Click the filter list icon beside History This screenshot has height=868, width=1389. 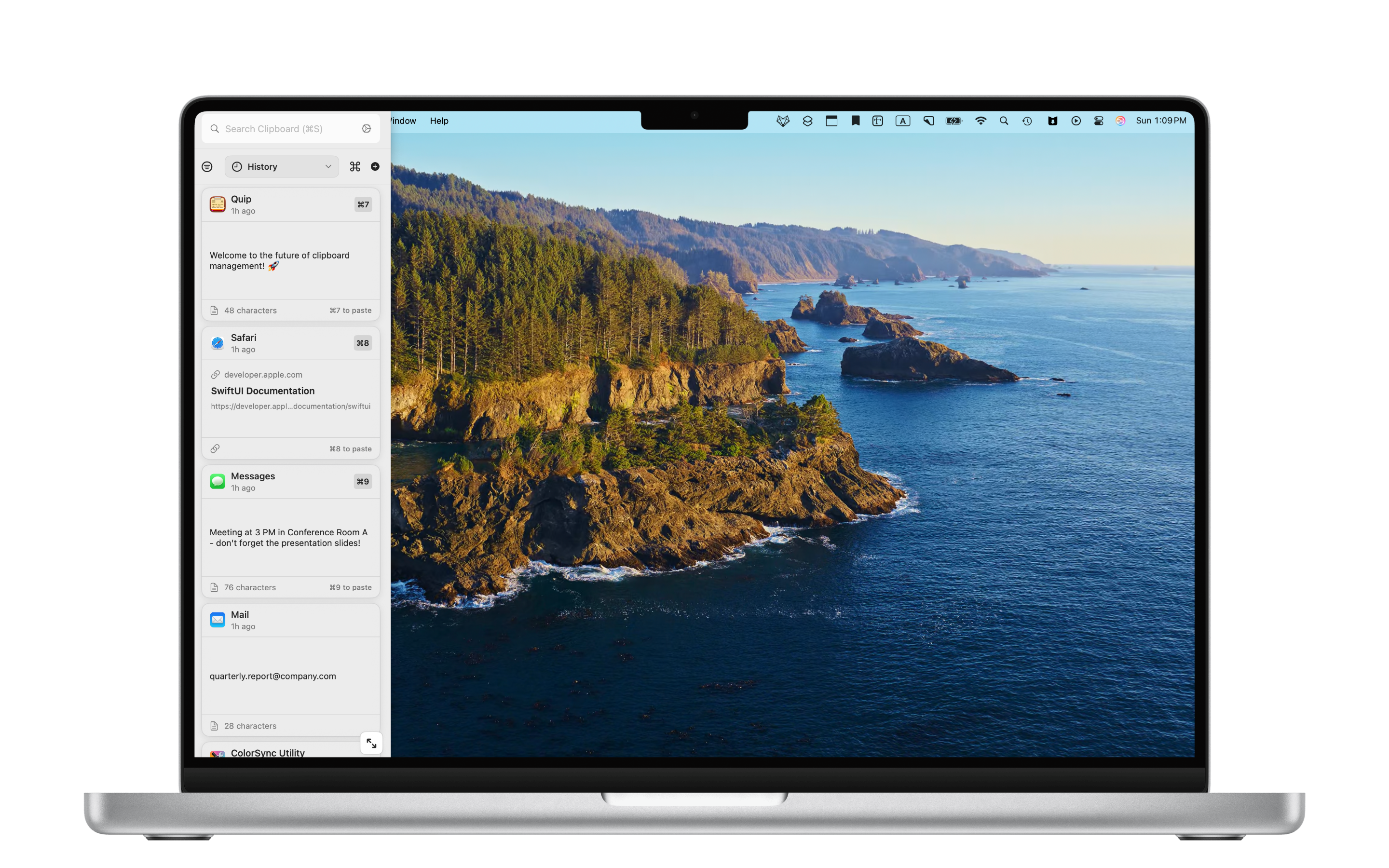point(207,166)
